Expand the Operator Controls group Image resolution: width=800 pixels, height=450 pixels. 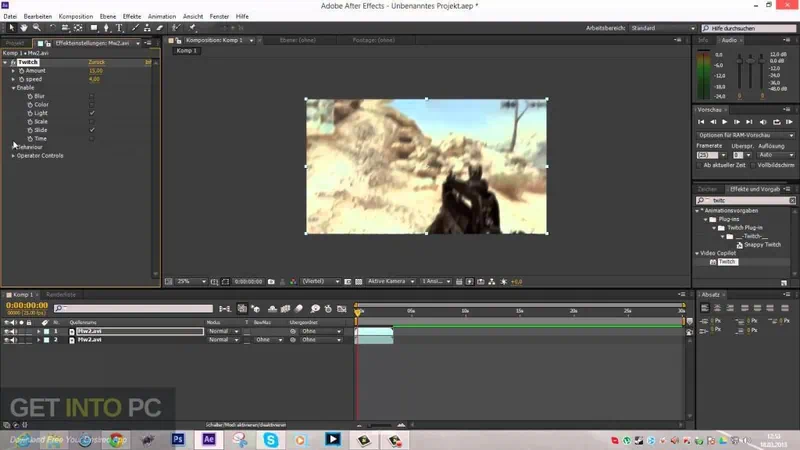click(x=13, y=156)
